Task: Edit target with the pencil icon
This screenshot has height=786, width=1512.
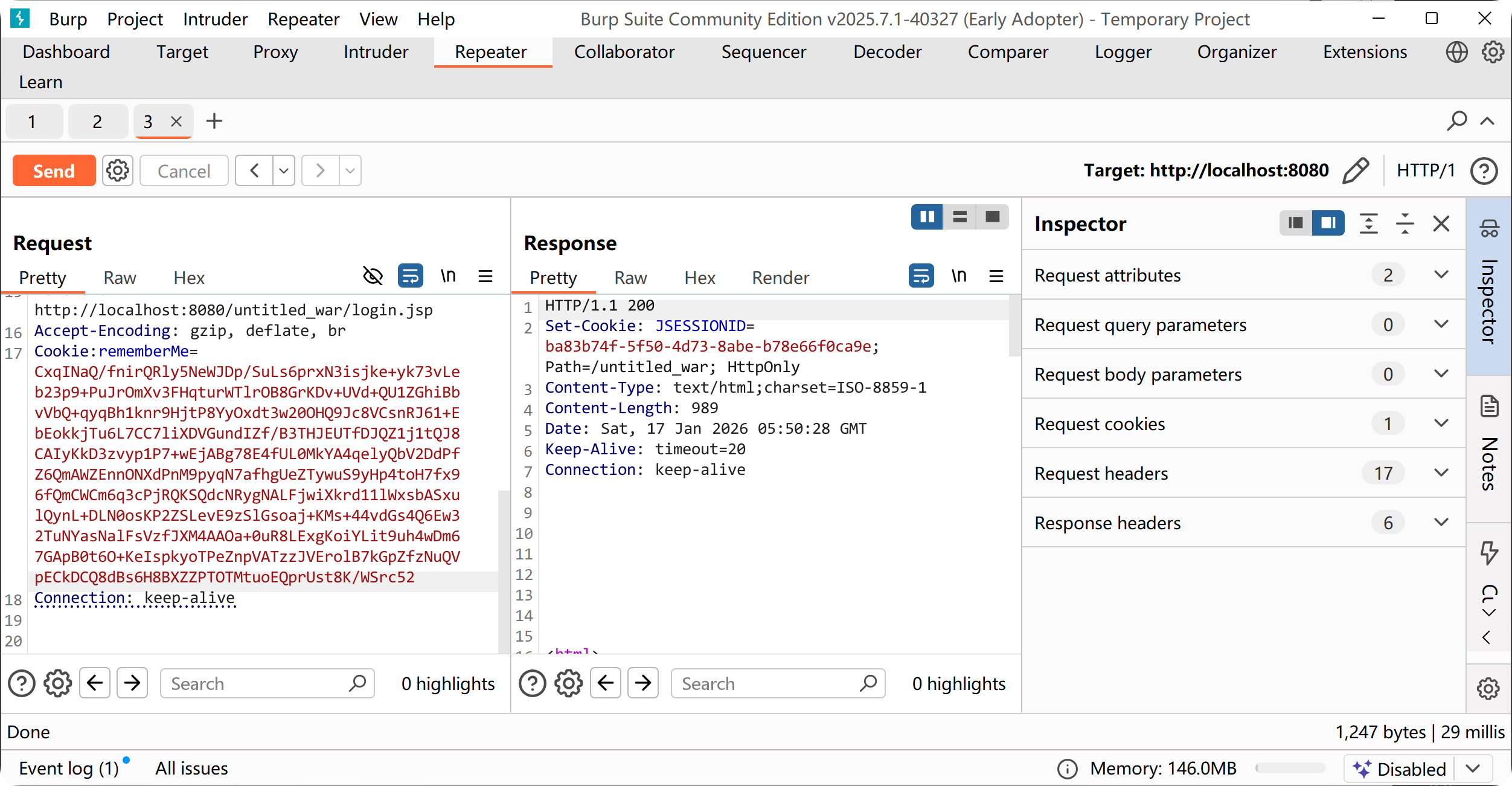Action: pos(1356,170)
